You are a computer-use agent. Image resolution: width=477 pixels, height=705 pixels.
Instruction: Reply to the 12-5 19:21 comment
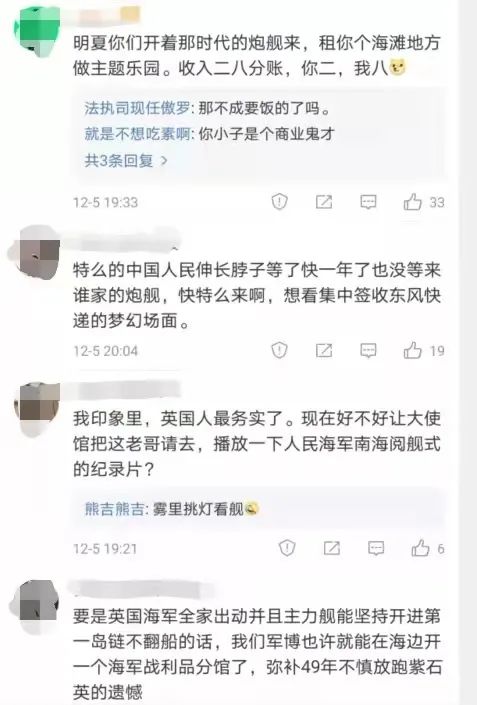(376, 548)
